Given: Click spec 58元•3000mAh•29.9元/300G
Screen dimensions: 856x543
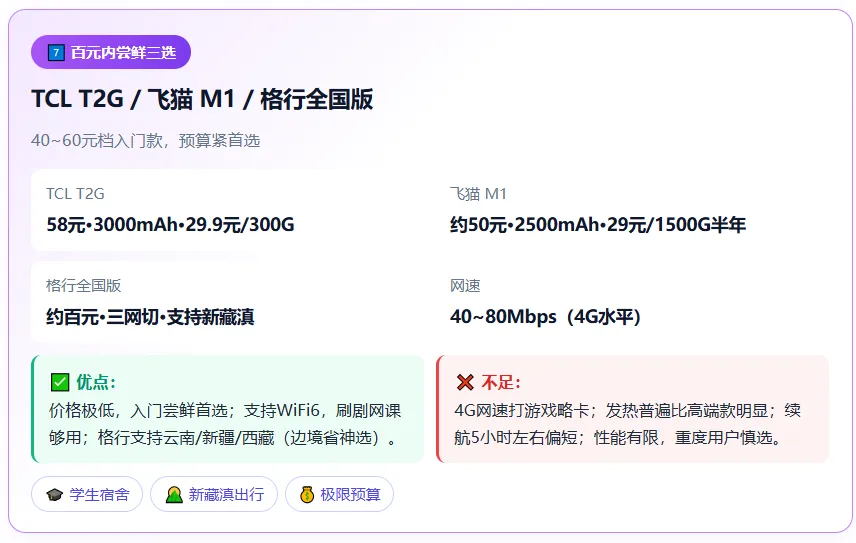Looking at the screenshot, I should 170,224.
